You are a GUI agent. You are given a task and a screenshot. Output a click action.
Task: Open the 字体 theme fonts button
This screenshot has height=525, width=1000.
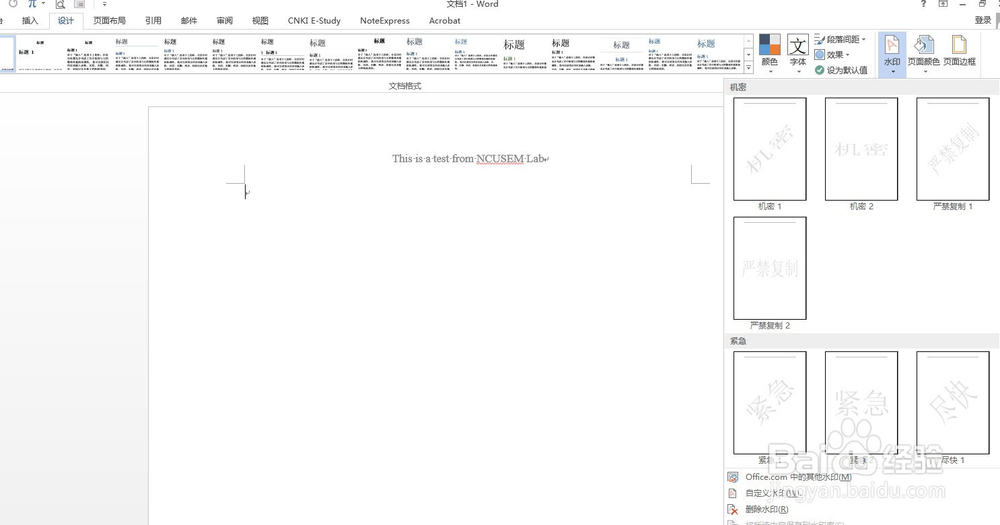[798, 54]
